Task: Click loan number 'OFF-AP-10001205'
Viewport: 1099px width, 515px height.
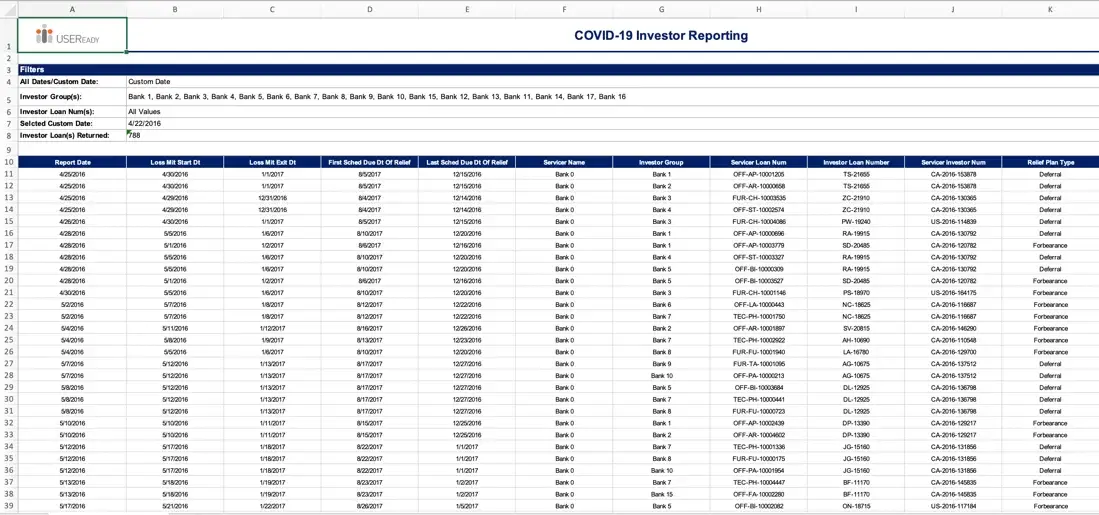Action: pos(758,174)
